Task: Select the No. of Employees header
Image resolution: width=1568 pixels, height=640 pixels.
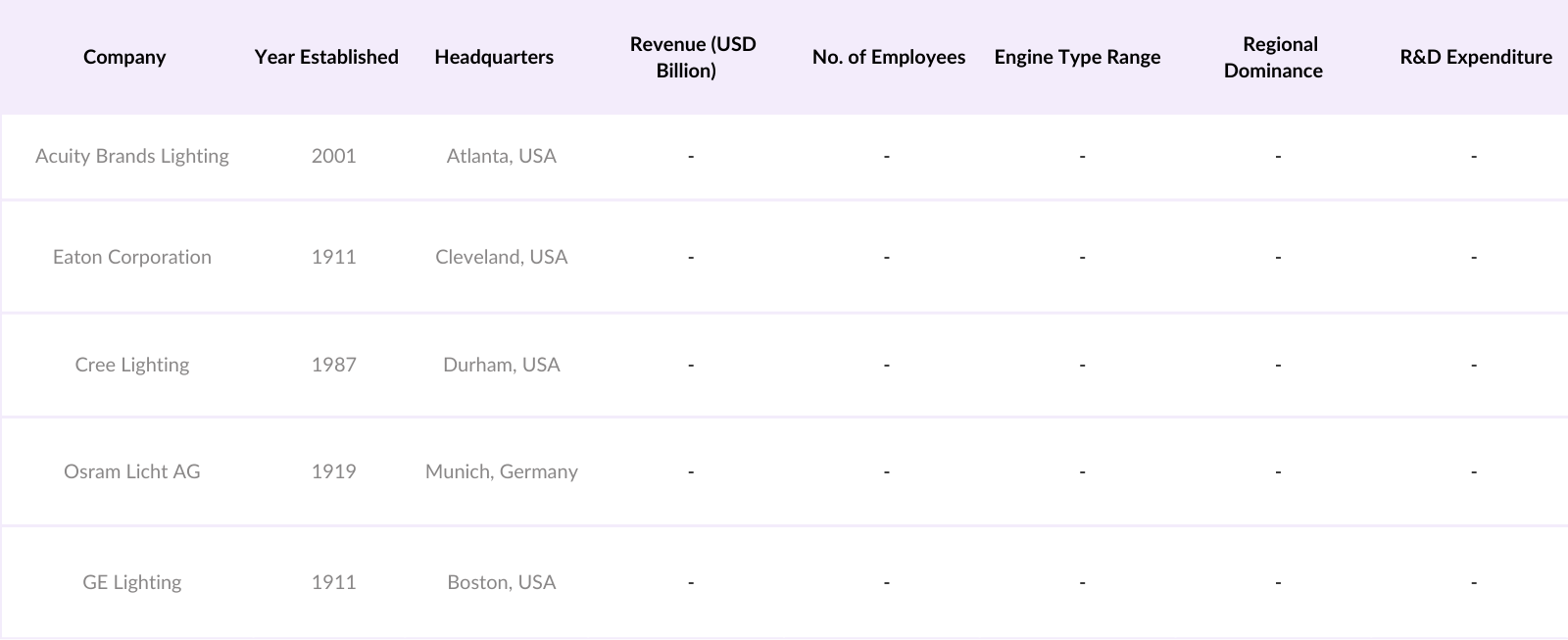Action: tap(888, 57)
